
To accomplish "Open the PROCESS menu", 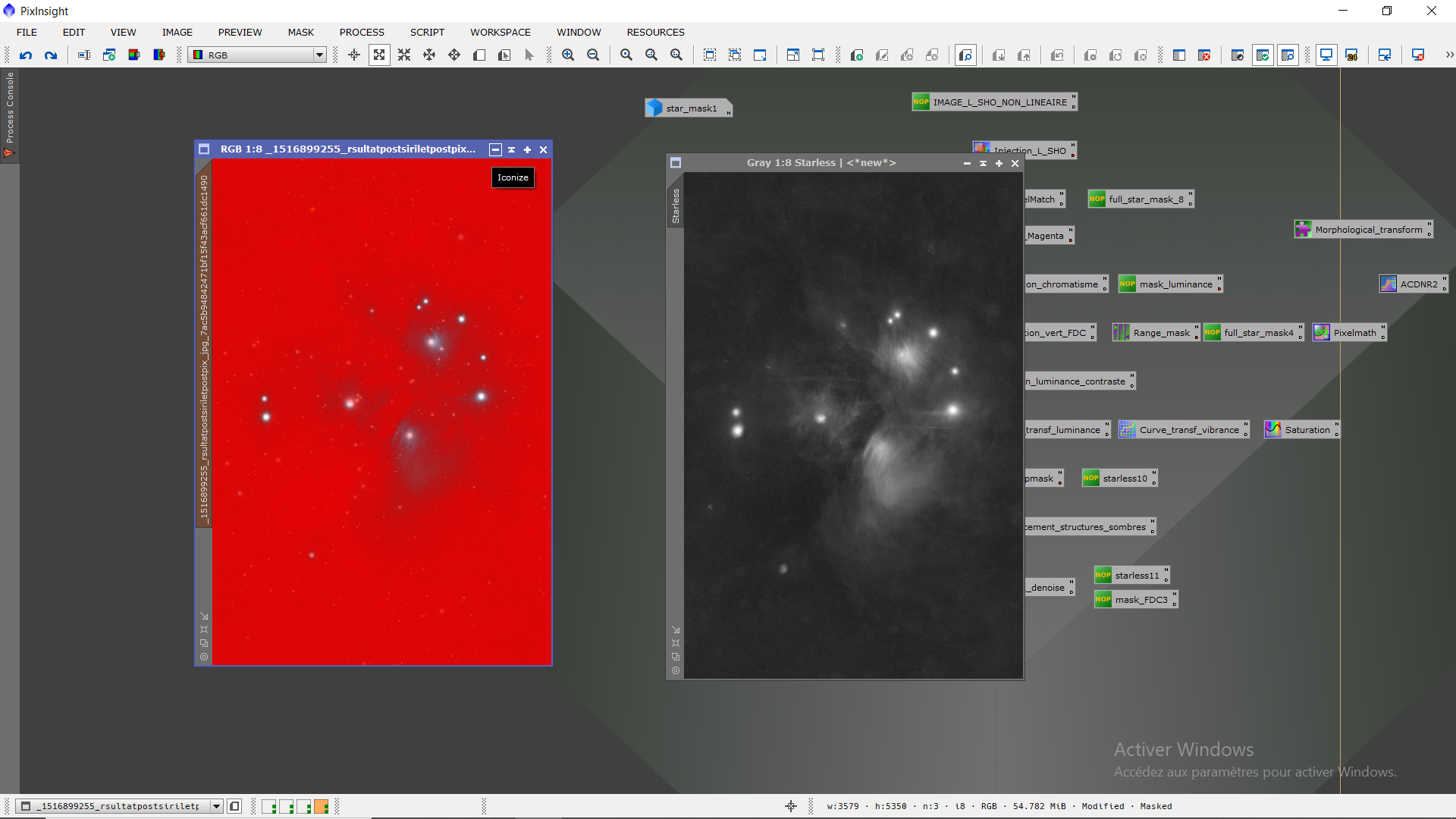I will tap(362, 32).
